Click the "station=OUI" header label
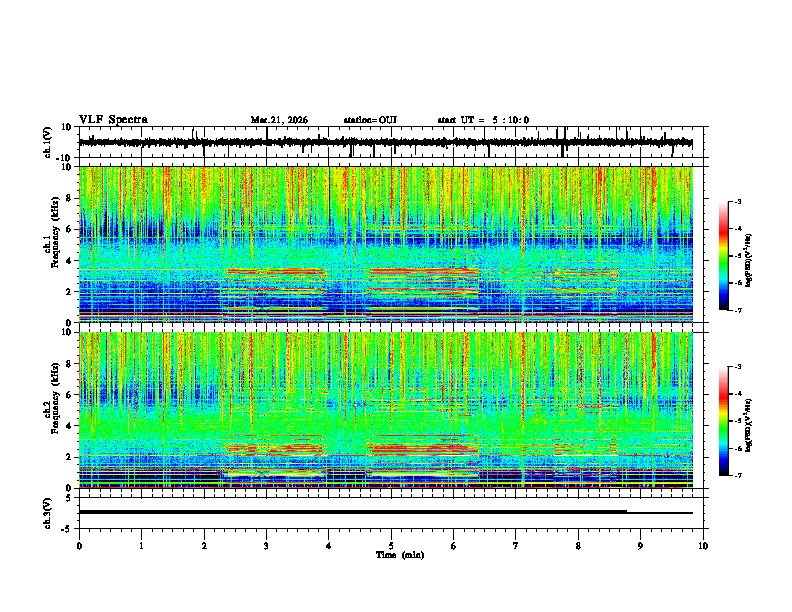The width and height of the screenshot is (792, 612). click(x=370, y=120)
